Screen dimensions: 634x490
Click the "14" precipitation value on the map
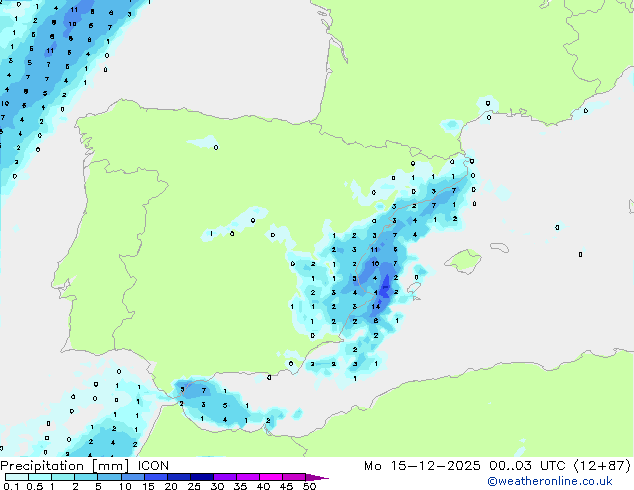pyautogui.click(x=376, y=307)
